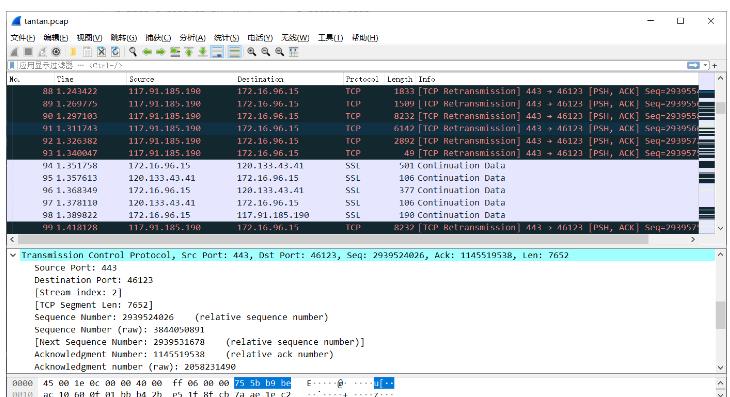Toggle auto-scroll during live capture
The height and width of the screenshot is (397, 730).
217,52
